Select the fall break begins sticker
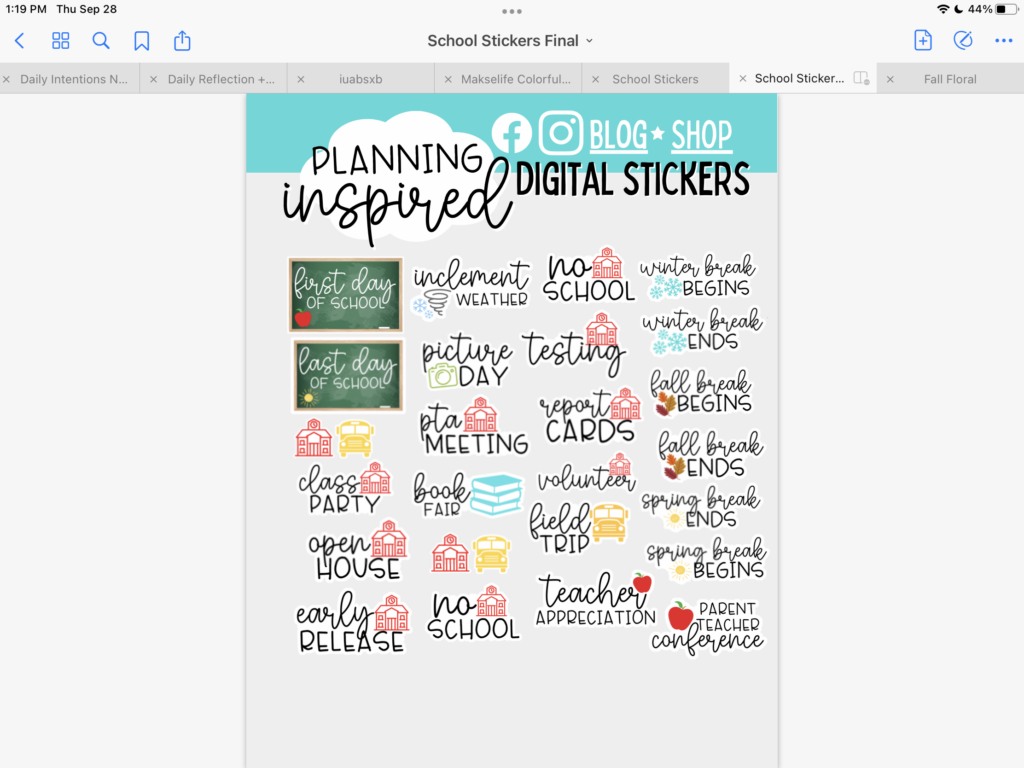 701,391
